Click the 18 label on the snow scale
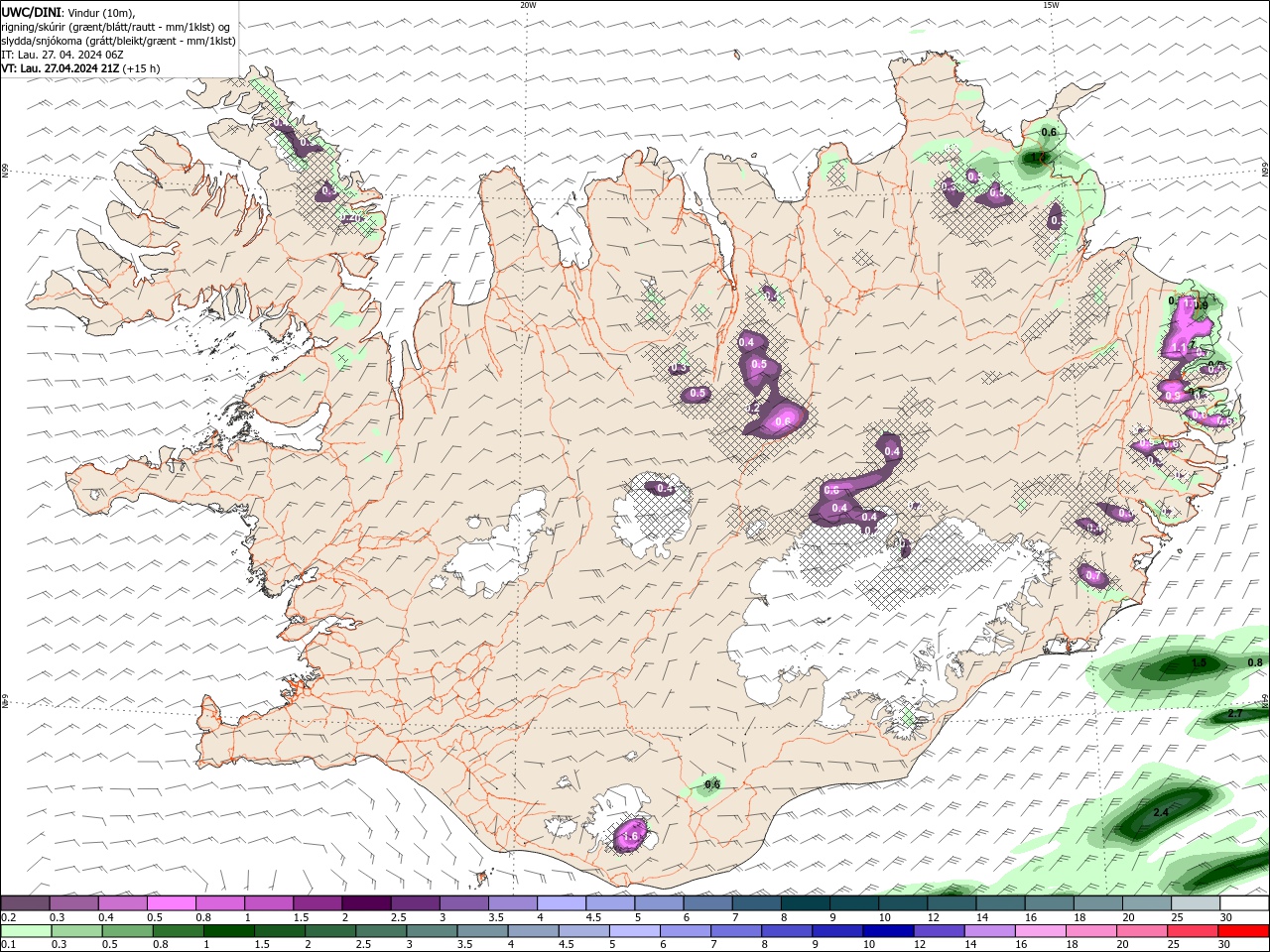Screen dimensions: 1270x952 coord(1079,917)
